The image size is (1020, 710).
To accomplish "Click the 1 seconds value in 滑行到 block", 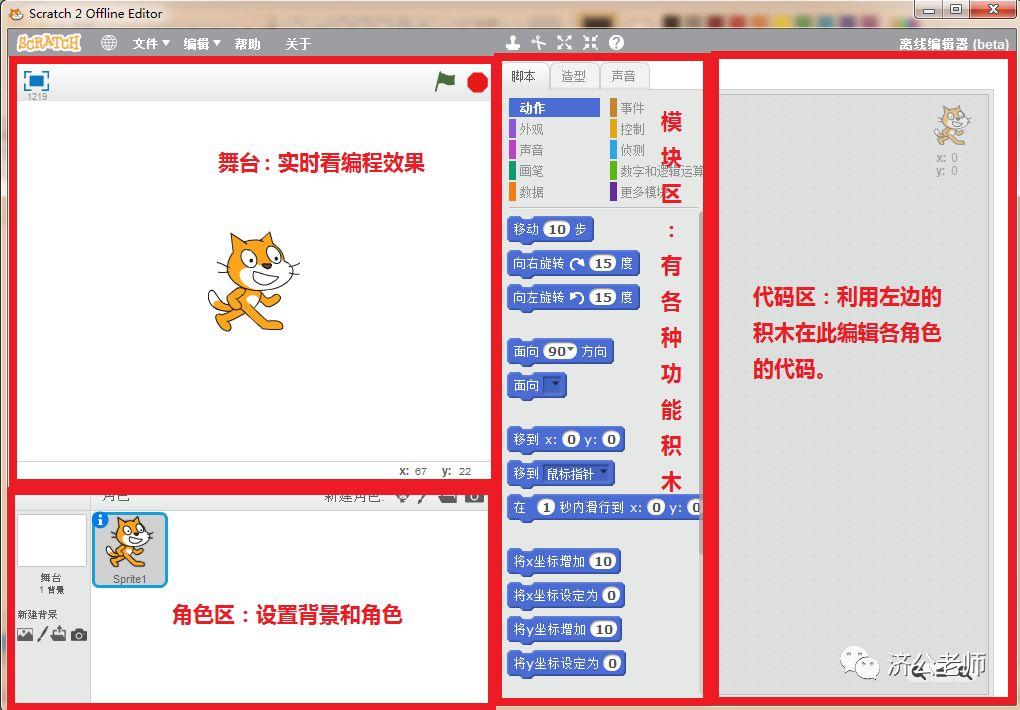I will pos(546,507).
